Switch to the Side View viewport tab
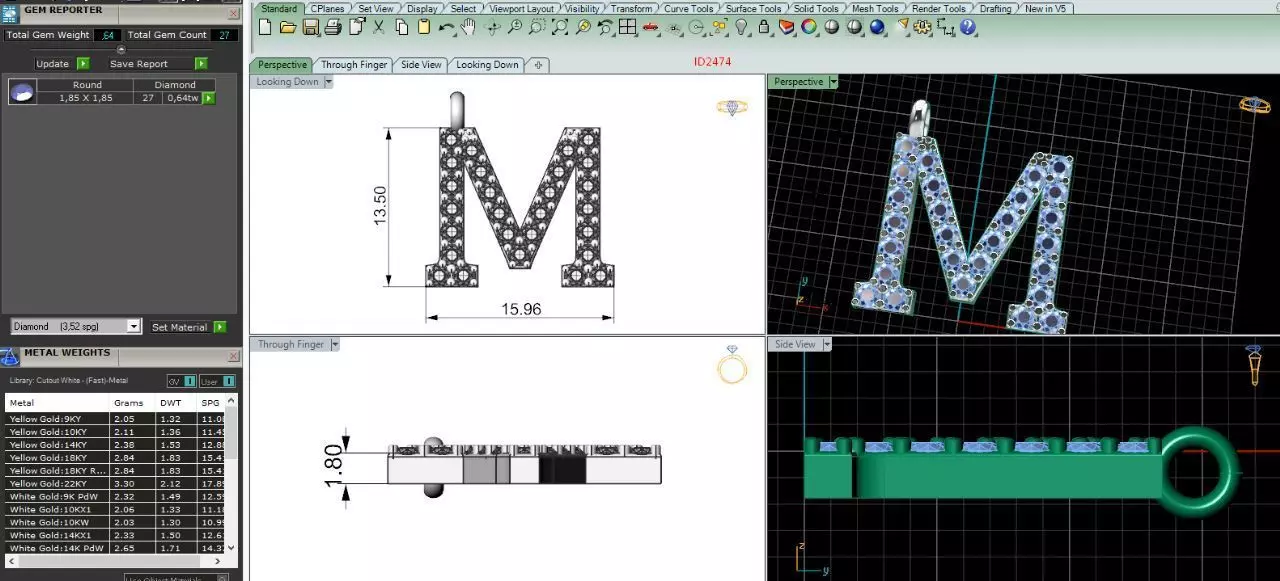The width and height of the screenshot is (1280, 581). coord(421,65)
